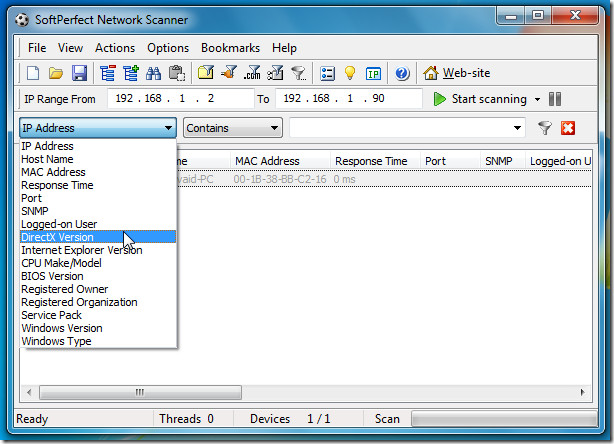
Task: Click the Web-site link text
Action: 466,73
